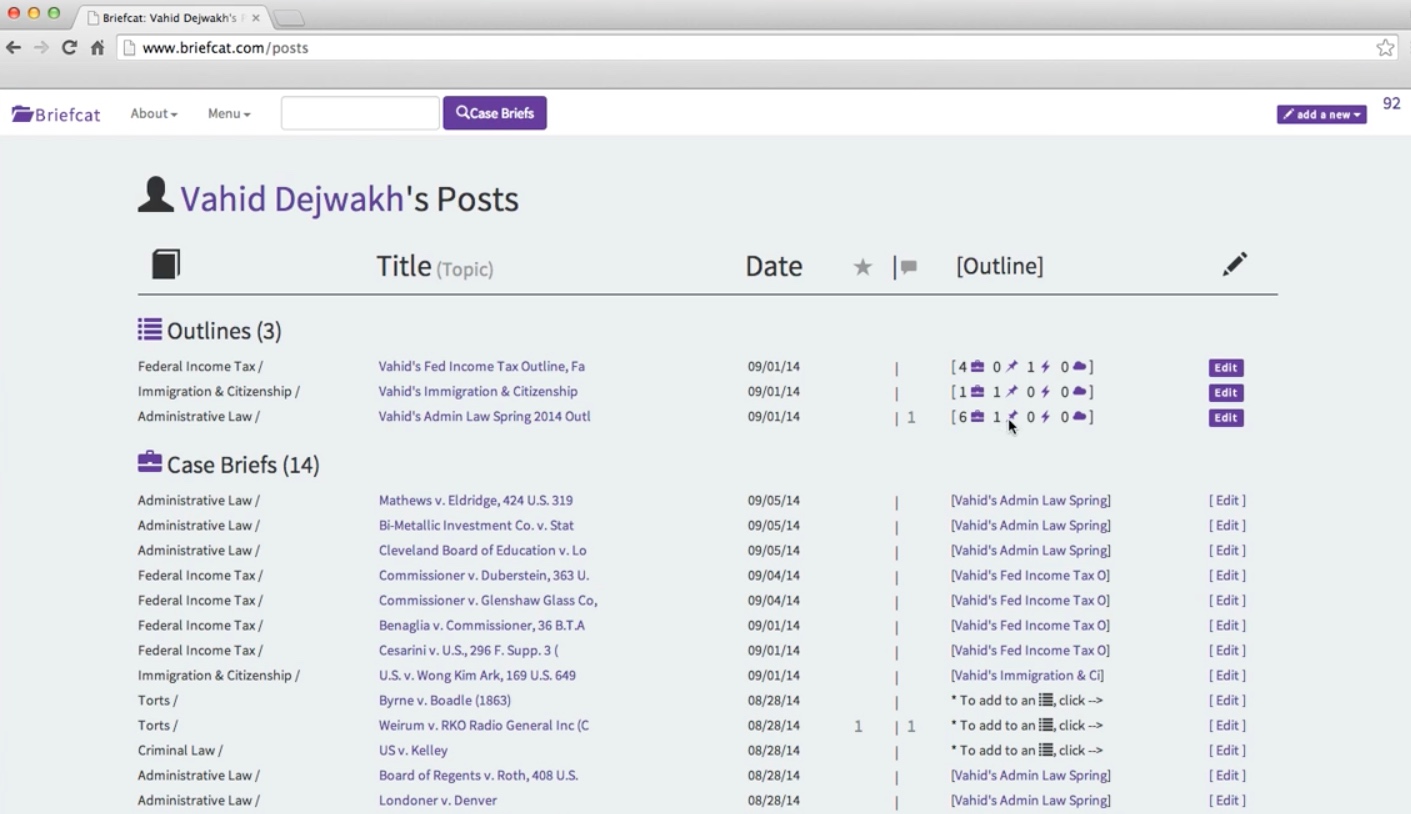1411x814 pixels.
Task: Click the book icon column header
Action: 166,265
